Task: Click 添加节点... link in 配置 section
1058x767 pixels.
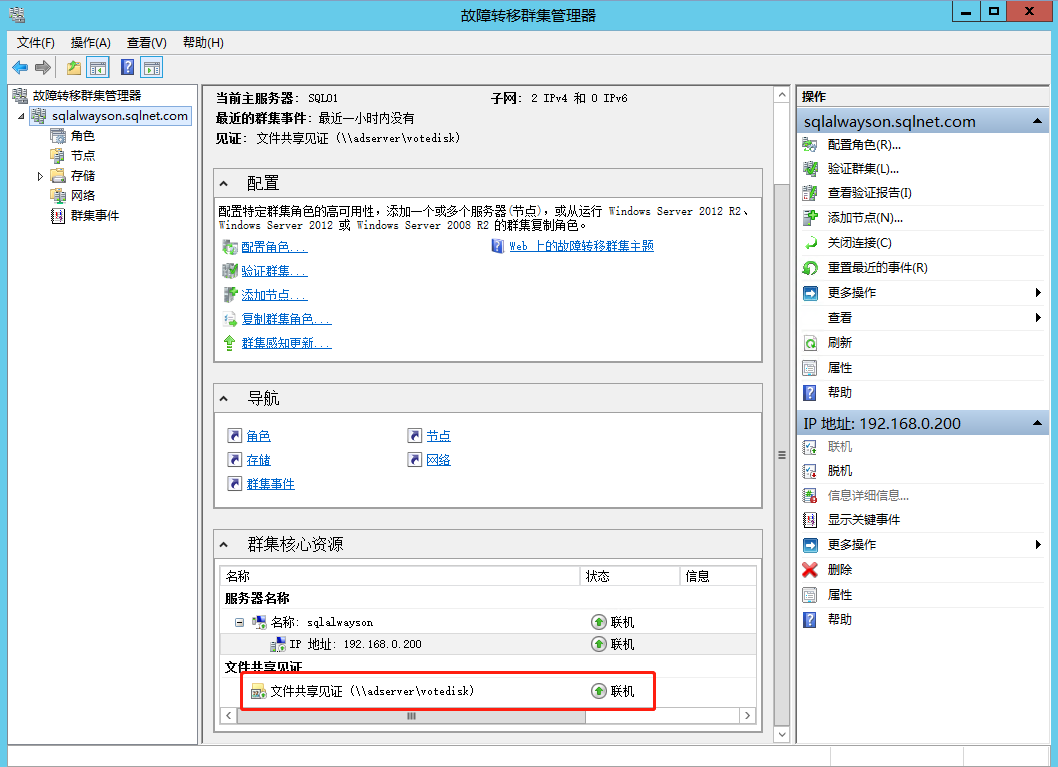Action: [x=274, y=295]
